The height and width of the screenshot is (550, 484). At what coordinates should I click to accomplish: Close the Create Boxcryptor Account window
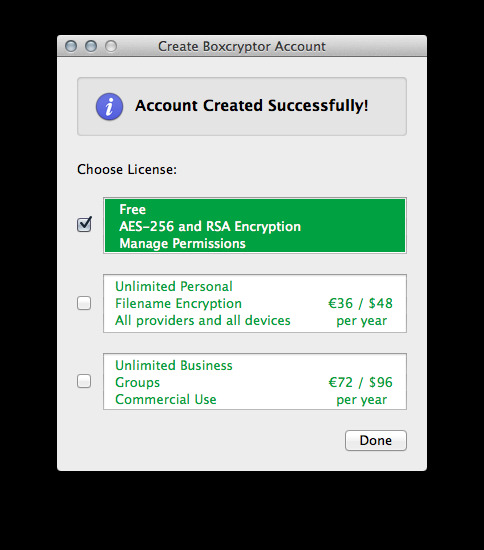(x=71, y=46)
